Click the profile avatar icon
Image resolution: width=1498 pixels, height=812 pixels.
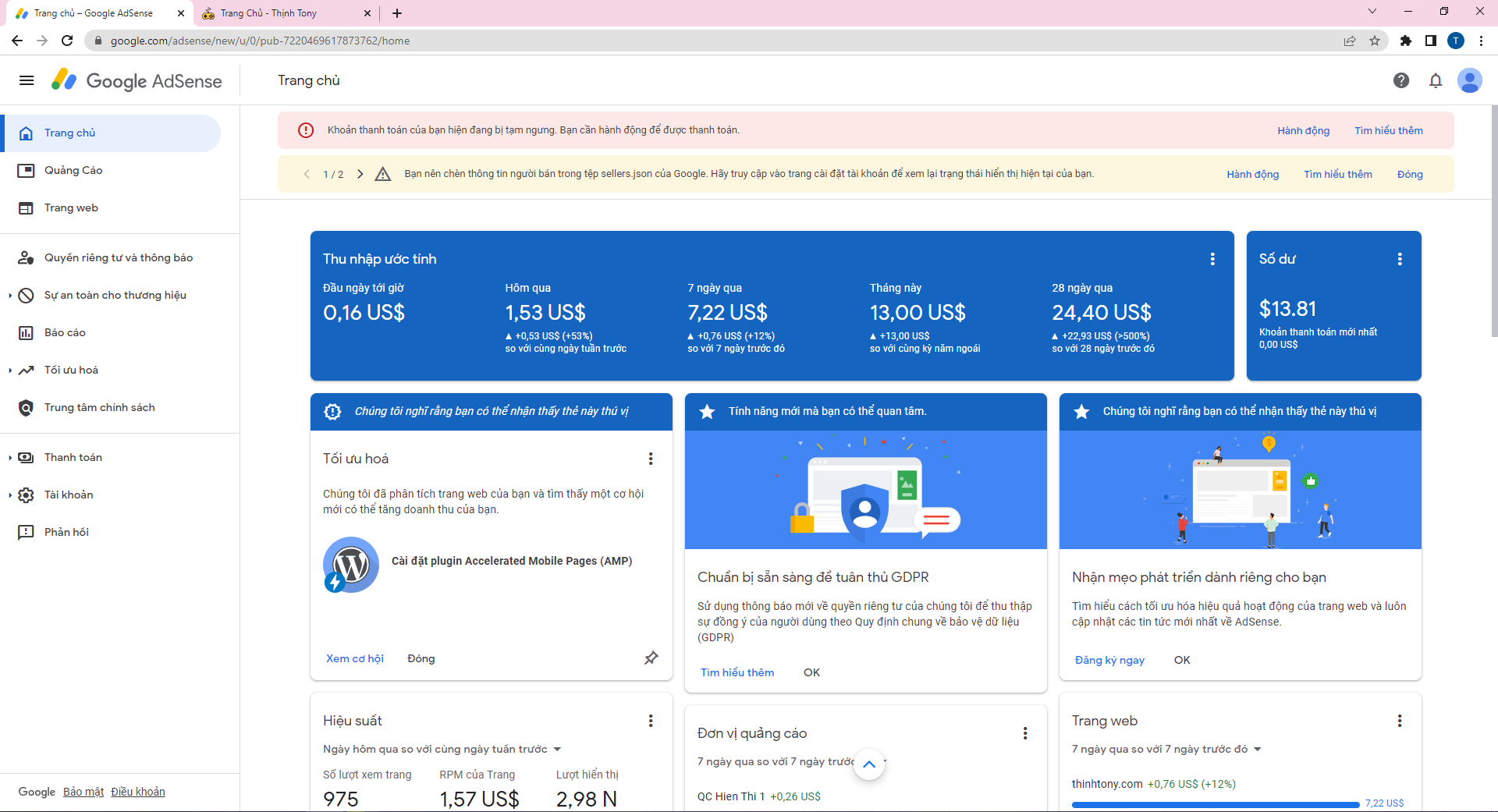1470,80
